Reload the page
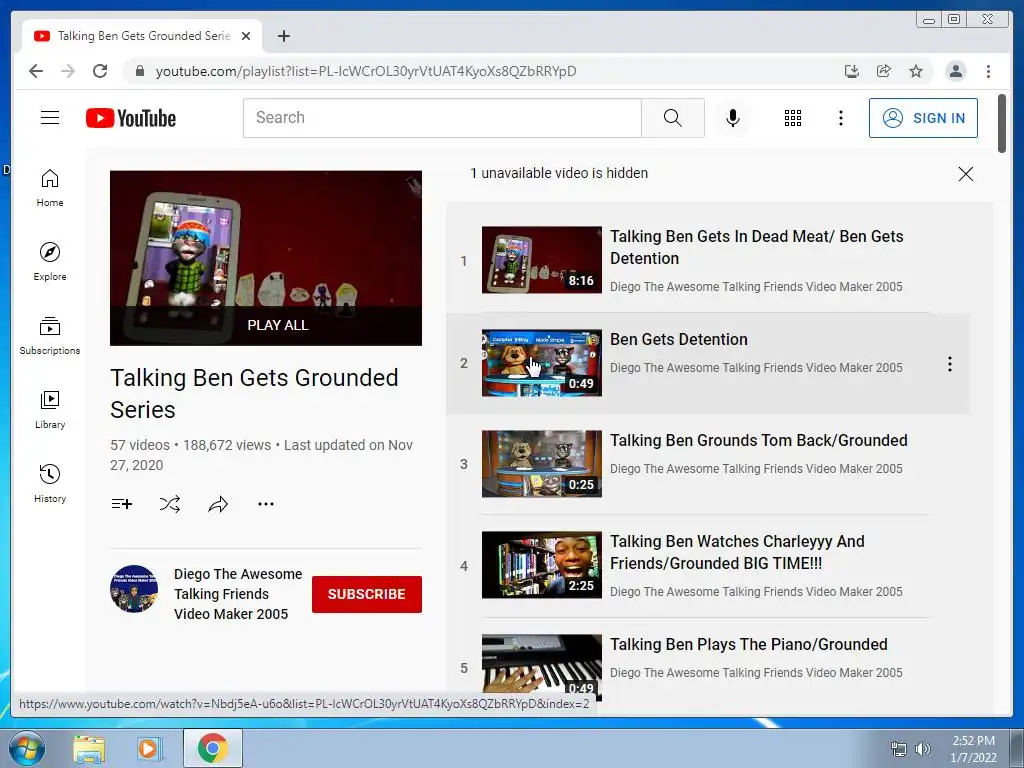The height and width of the screenshot is (768, 1024). point(100,71)
